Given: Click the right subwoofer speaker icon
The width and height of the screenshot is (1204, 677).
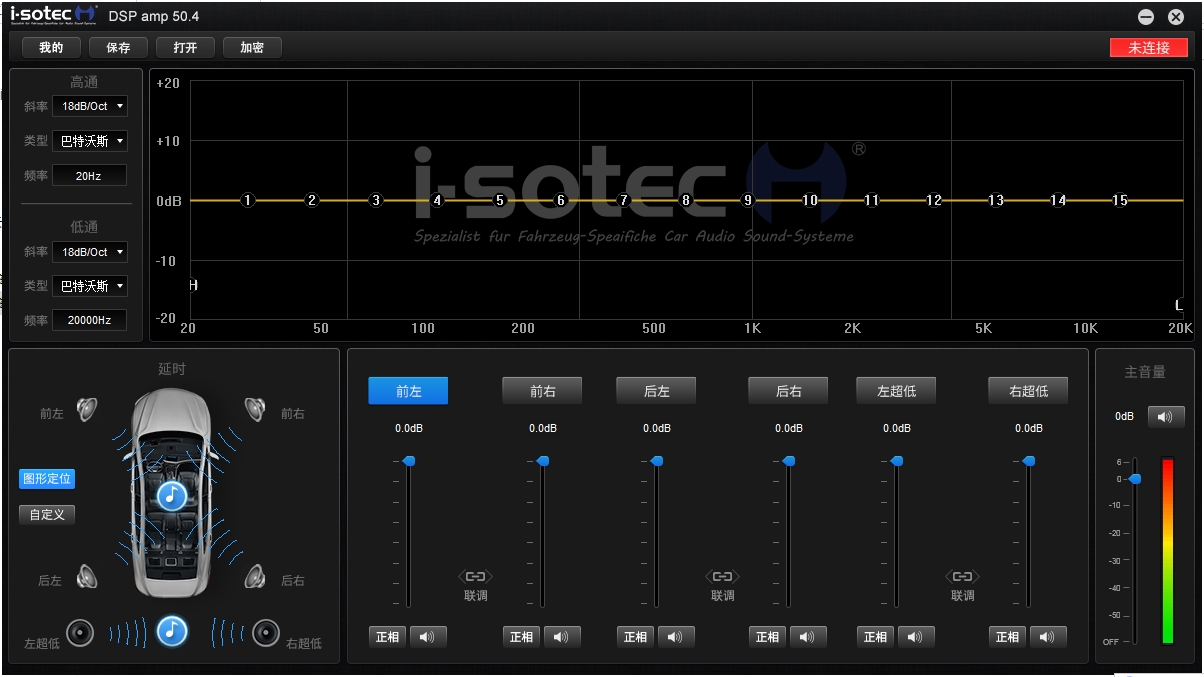Looking at the screenshot, I should pos(265,632).
